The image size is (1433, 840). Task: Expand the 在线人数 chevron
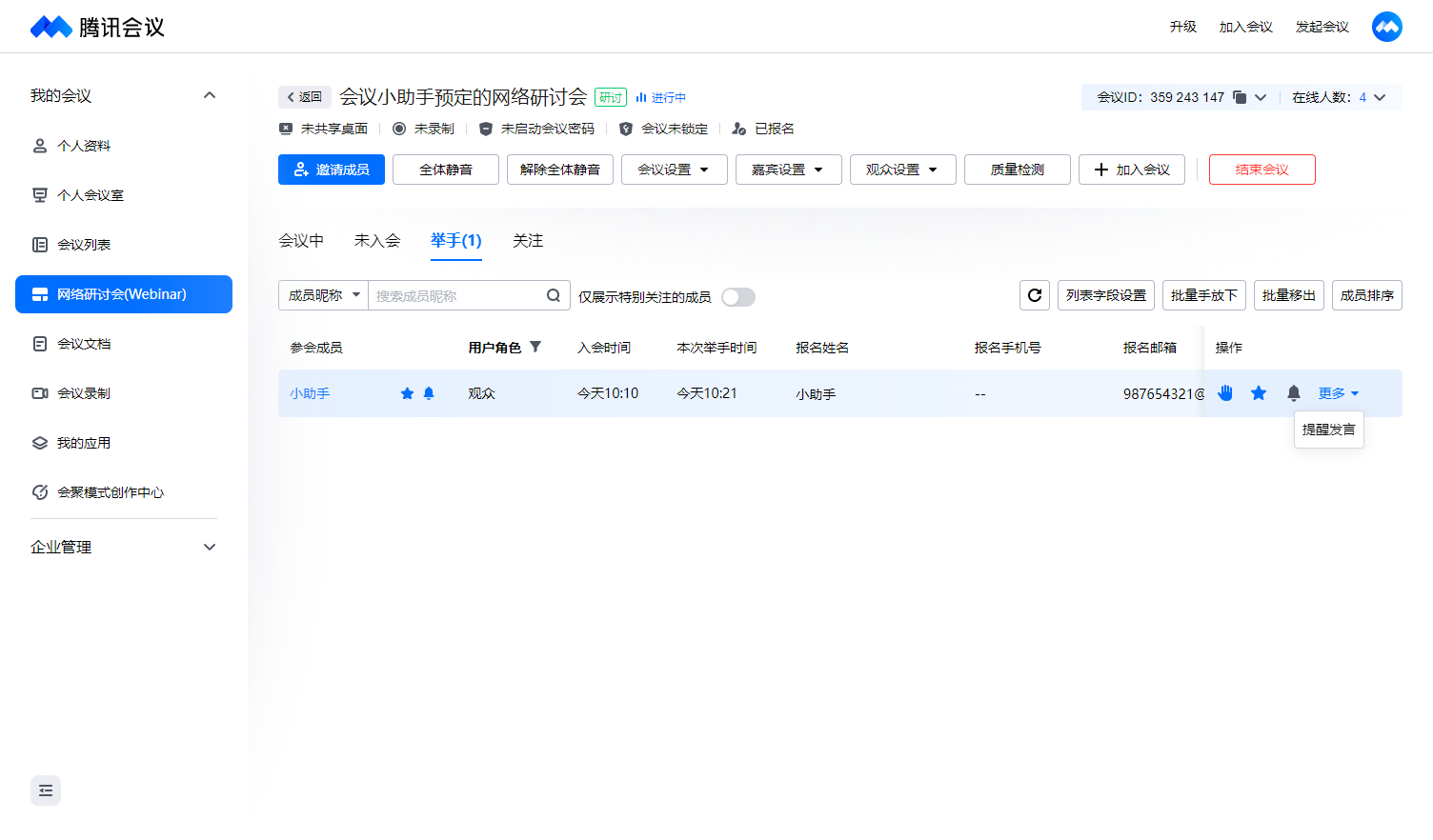[1380, 97]
